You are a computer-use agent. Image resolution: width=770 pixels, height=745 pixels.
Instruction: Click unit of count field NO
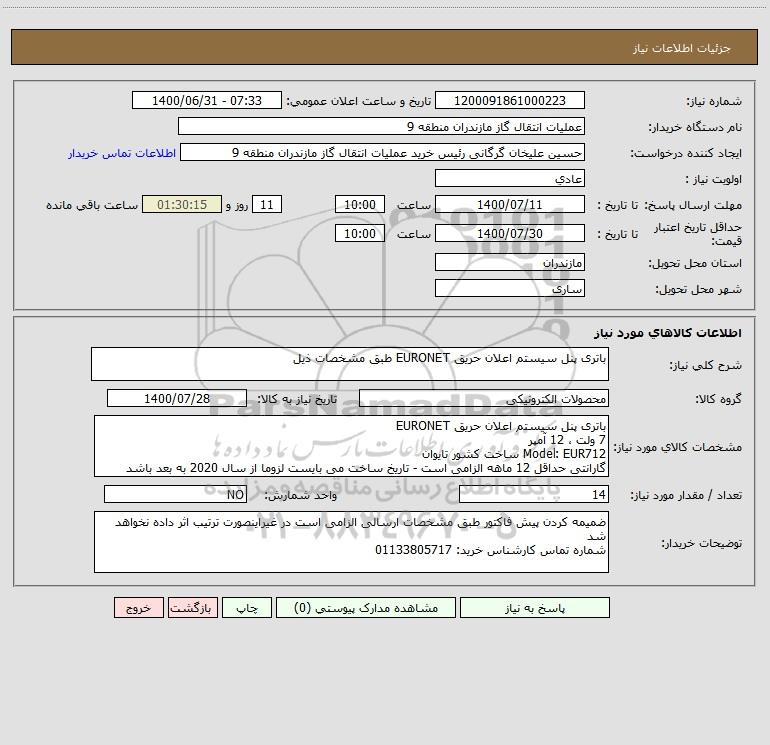[175, 494]
